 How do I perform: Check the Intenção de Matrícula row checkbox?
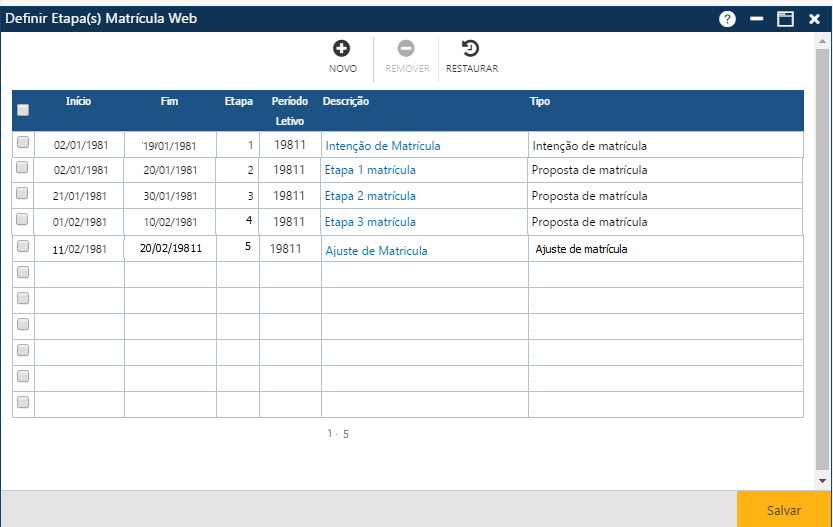point(23,143)
